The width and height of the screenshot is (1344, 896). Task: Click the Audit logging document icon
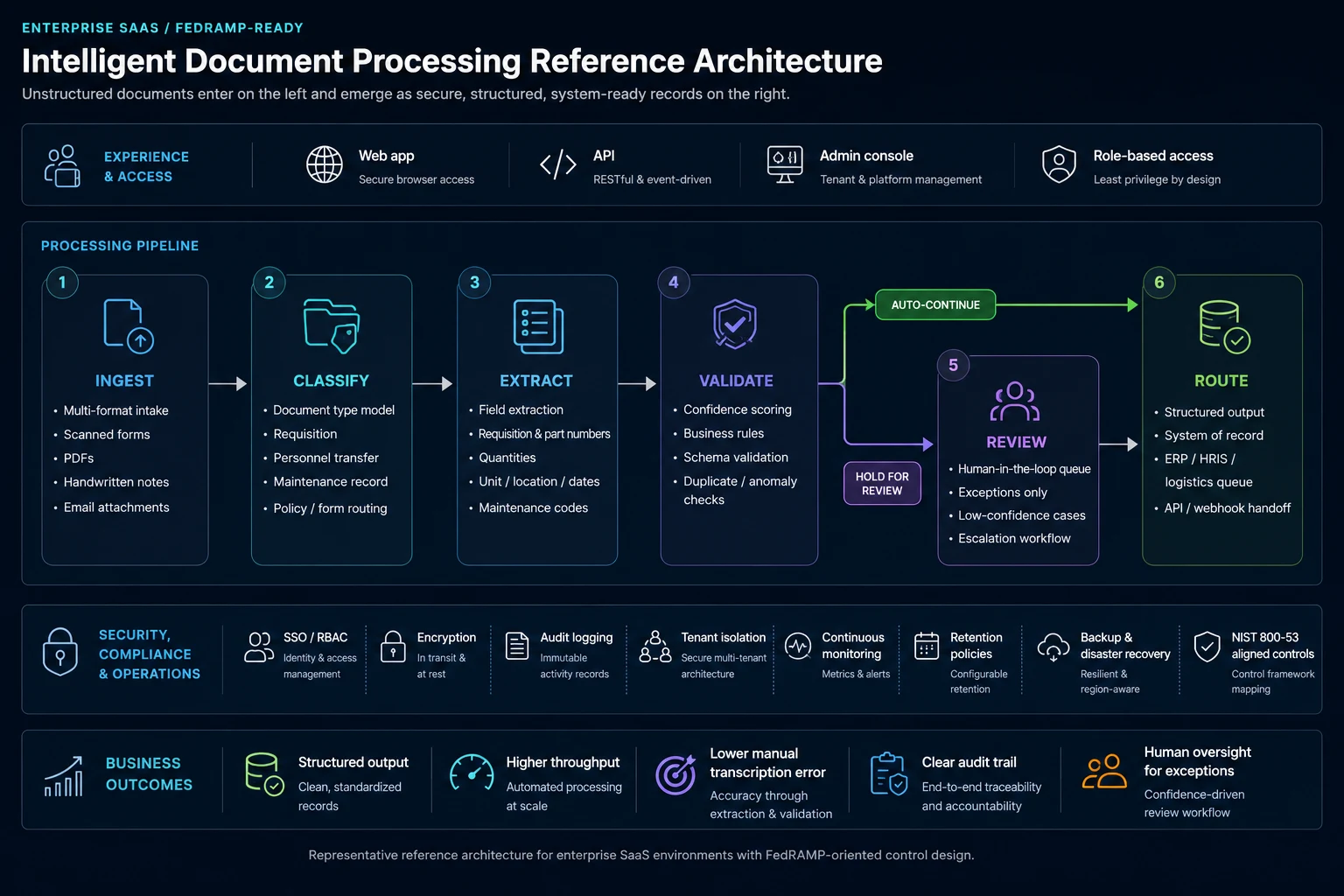coord(517,646)
